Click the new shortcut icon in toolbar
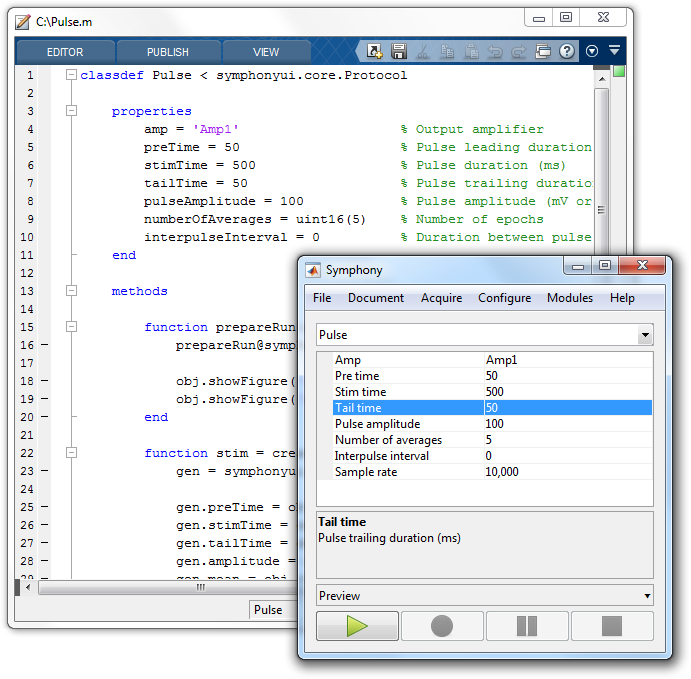 [x=375, y=51]
